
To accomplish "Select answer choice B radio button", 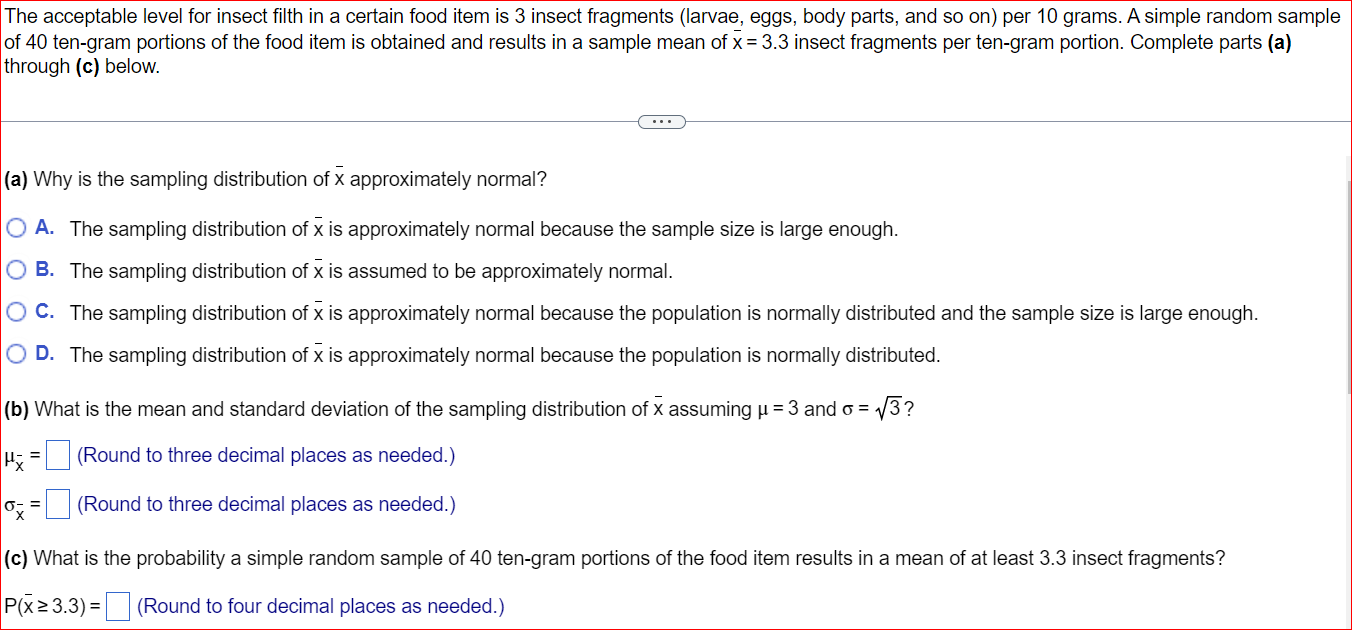I will pos(16,269).
